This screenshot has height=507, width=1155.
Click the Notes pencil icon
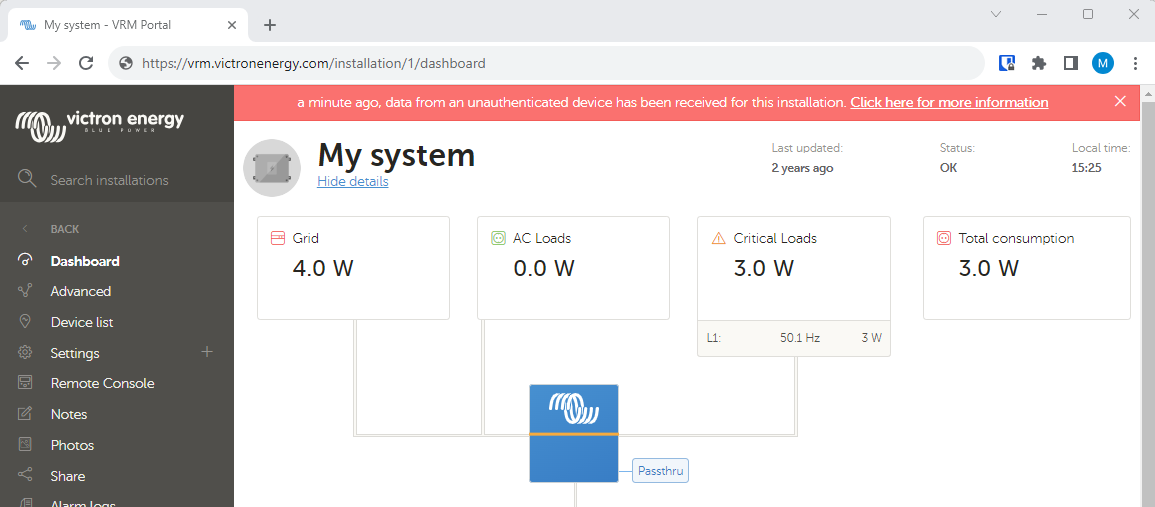pyautogui.click(x=26, y=414)
